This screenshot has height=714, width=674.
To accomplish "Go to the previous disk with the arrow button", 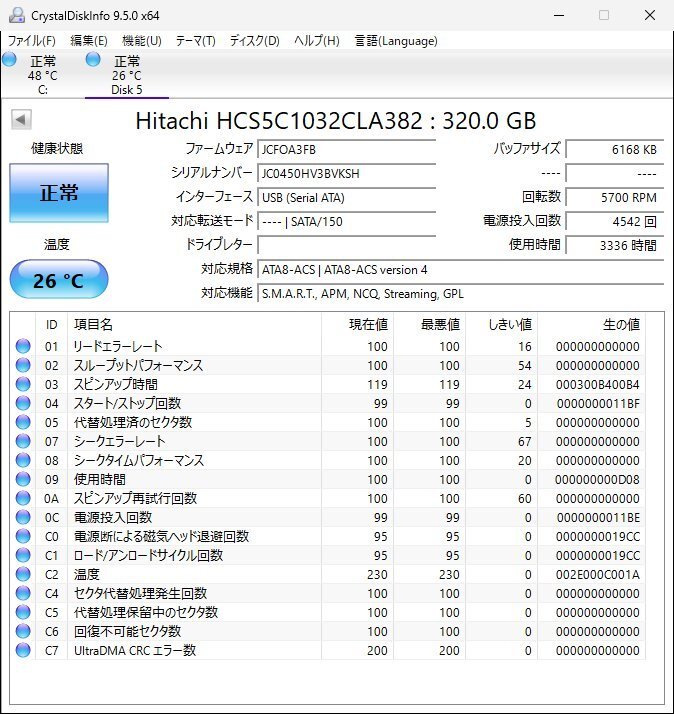I will [21, 120].
